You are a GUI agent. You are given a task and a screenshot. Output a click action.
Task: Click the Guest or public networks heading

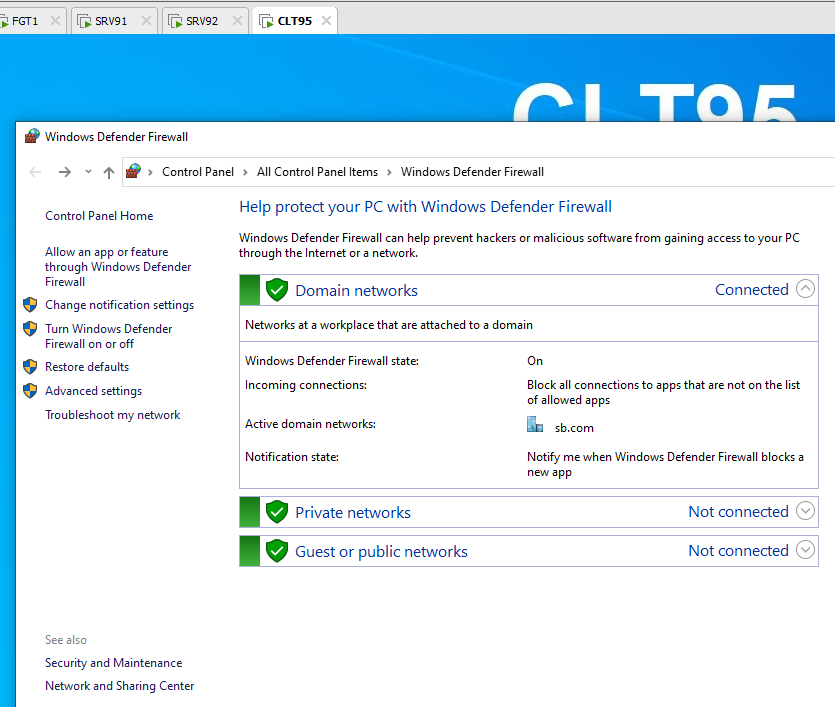click(381, 552)
